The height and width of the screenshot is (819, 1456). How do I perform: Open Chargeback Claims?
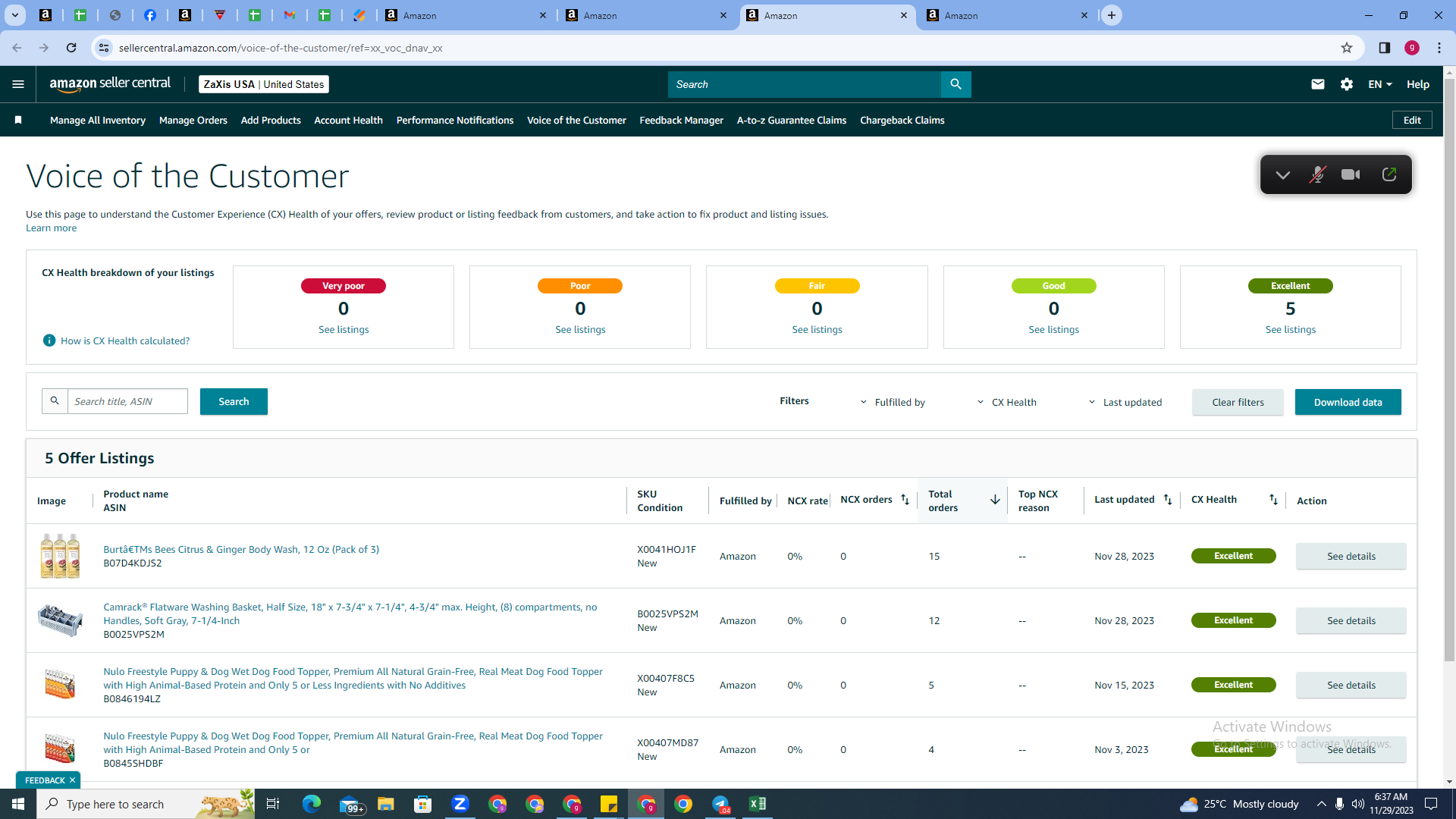pos(902,120)
